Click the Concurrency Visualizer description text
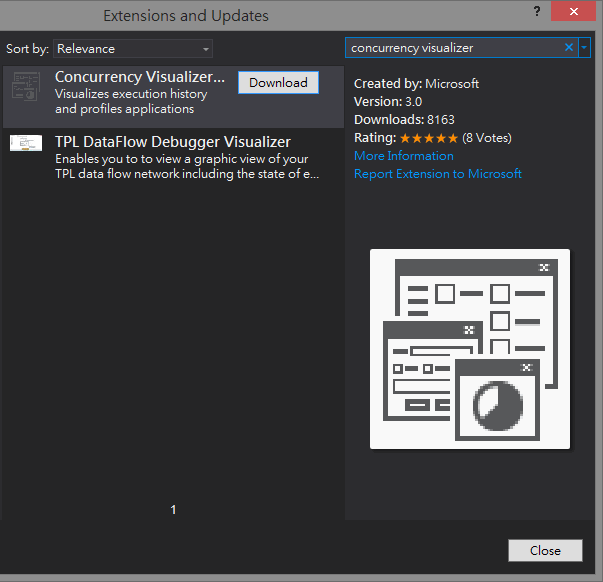Viewport: 603px width, 582px height. click(131, 102)
